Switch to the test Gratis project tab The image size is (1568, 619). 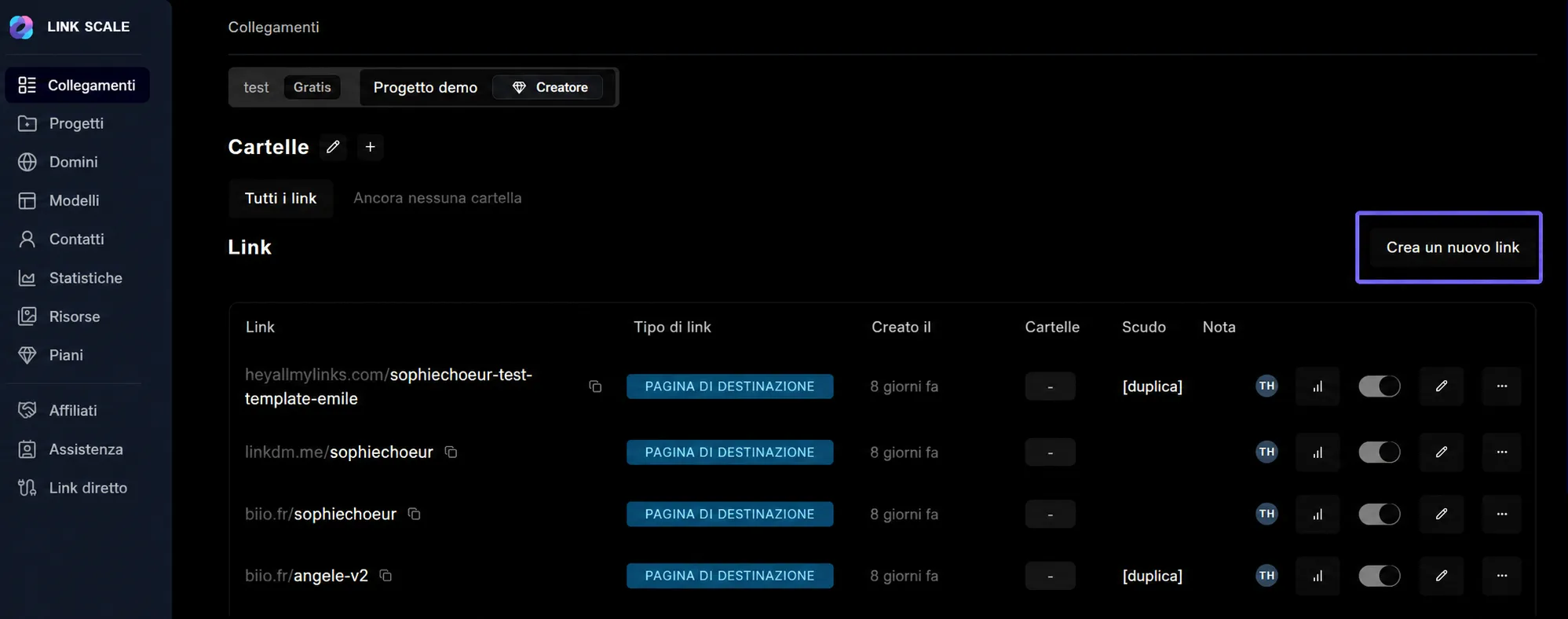291,87
